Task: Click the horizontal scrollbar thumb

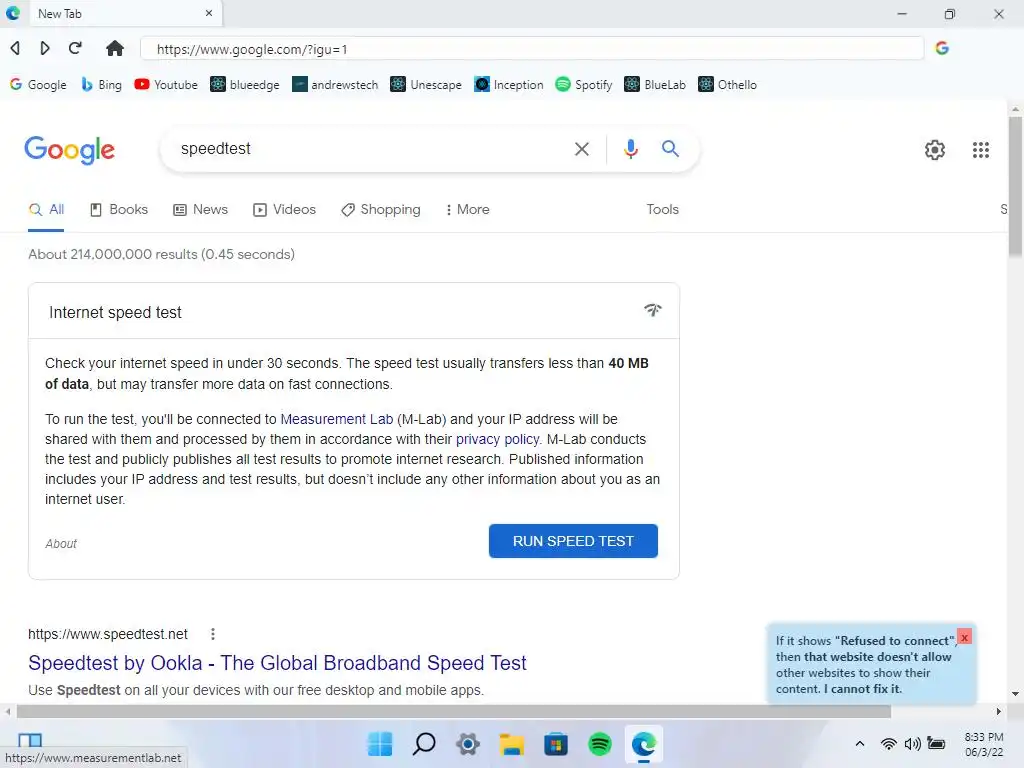Action: (x=454, y=711)
